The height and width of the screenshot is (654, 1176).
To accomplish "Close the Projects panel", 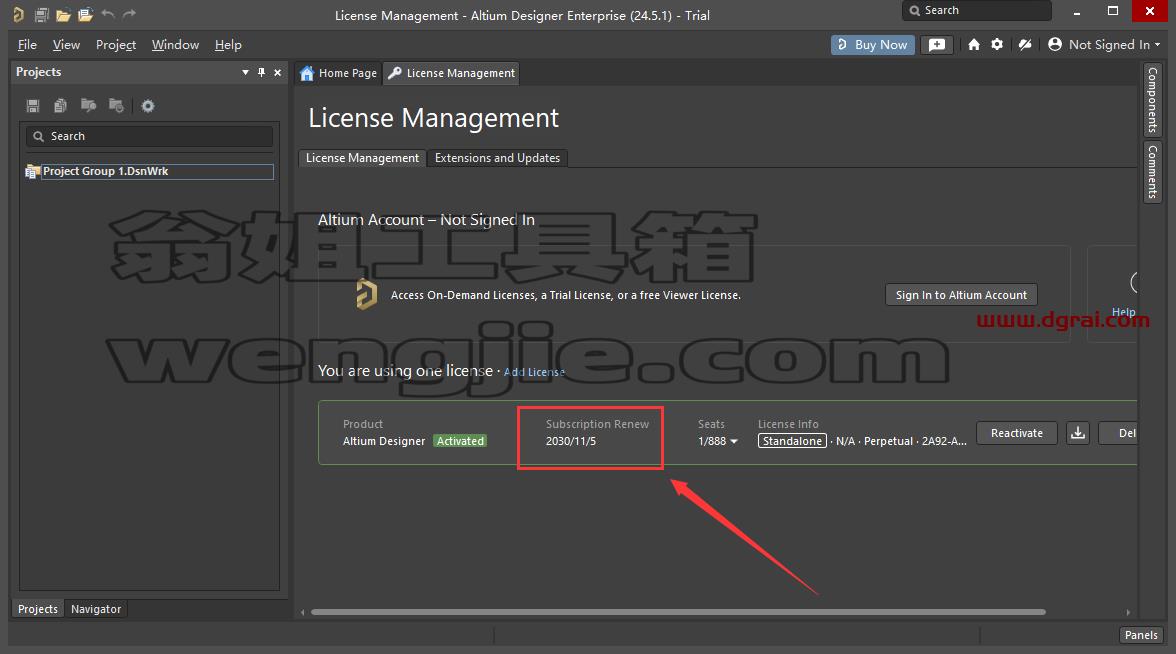I will (x=278, y=72).
